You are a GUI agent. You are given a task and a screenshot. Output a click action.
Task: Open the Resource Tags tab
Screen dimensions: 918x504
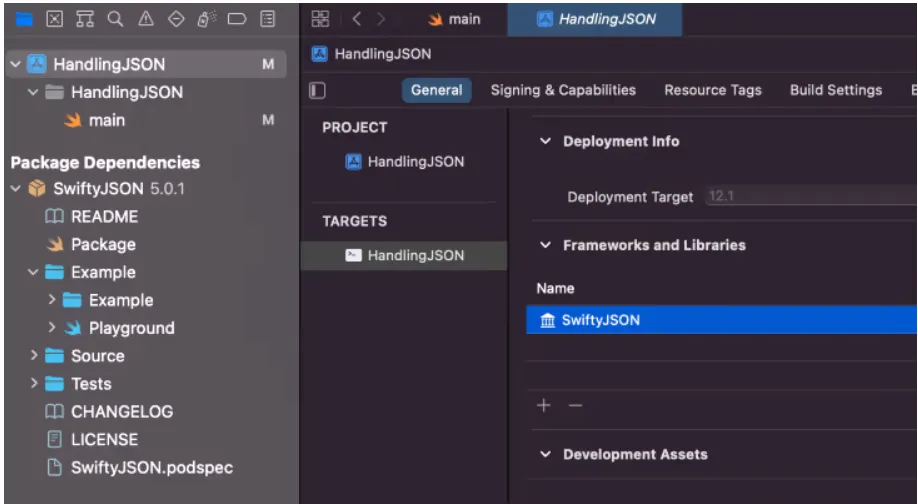pyautogui.click(x=713, y=90)
